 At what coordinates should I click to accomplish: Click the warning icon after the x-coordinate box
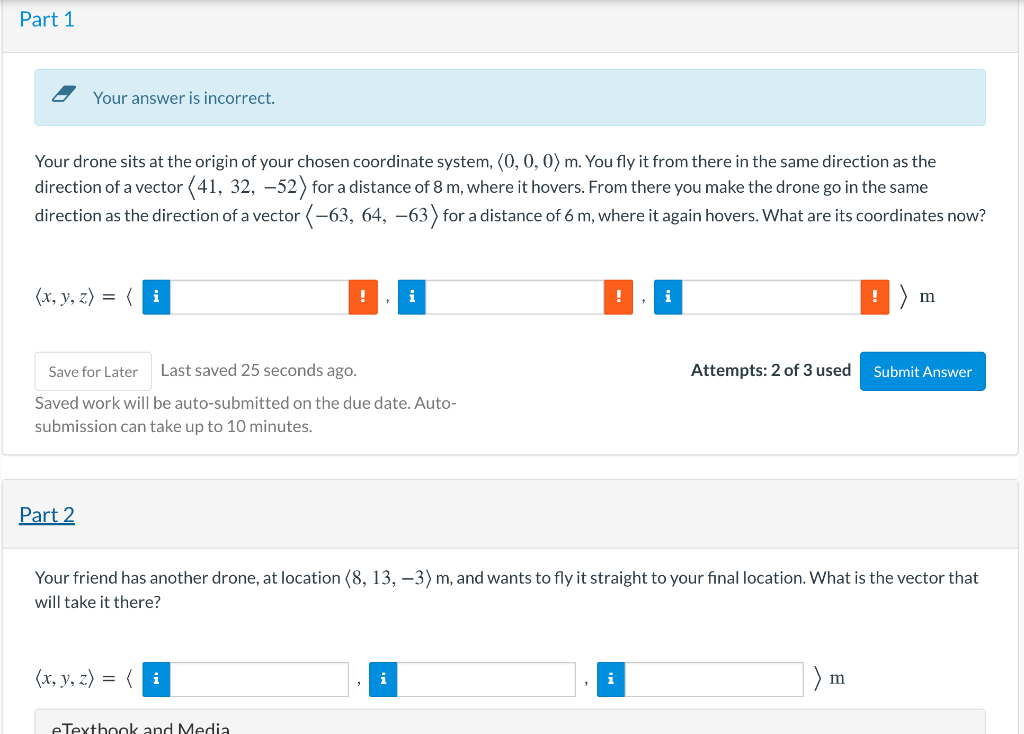click(364, 296)
